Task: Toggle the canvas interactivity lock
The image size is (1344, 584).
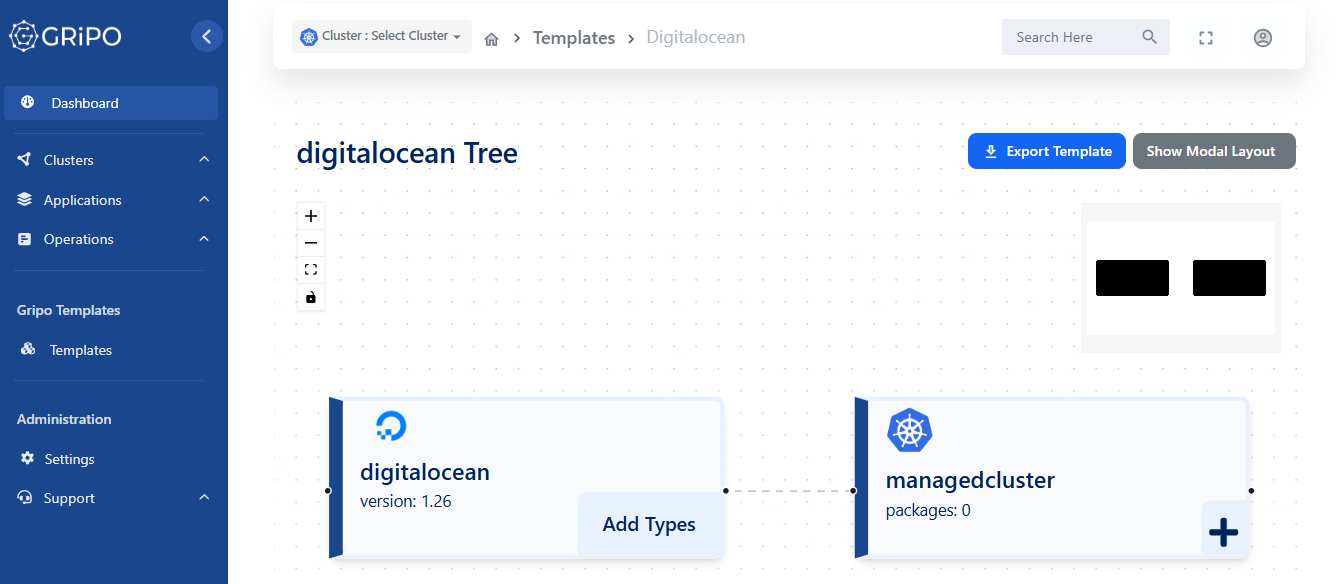Action: tap(311, 297)
